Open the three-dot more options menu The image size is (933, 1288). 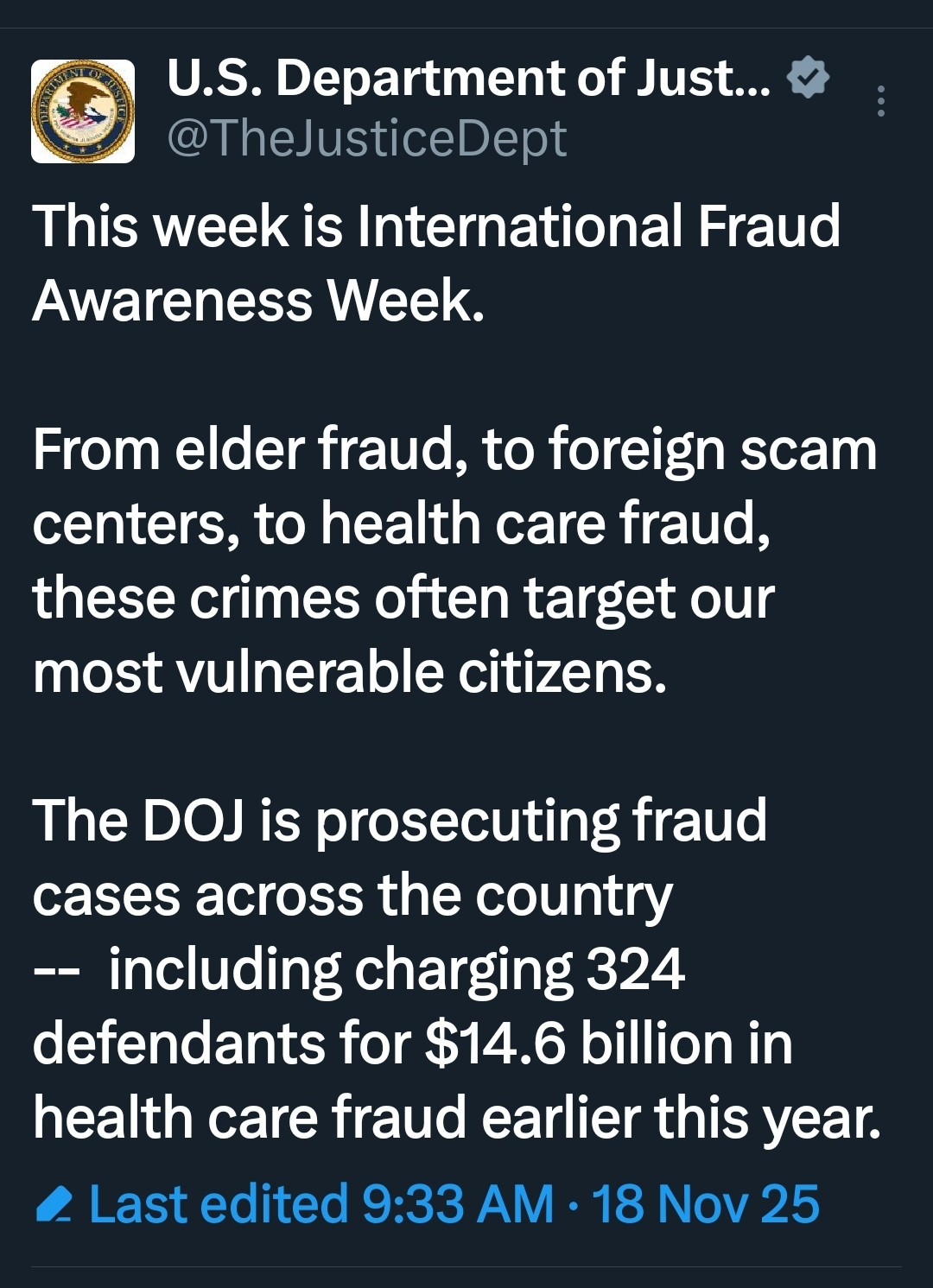click(880, 101)
